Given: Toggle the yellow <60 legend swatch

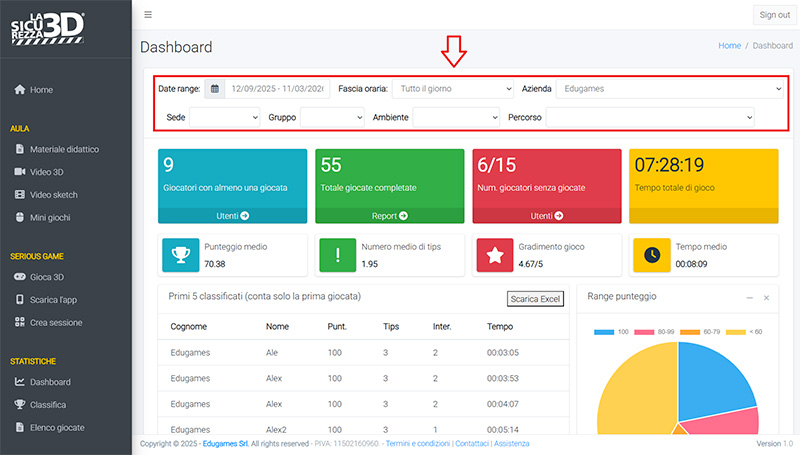Looking at the screenshot, I should [736, 332].
